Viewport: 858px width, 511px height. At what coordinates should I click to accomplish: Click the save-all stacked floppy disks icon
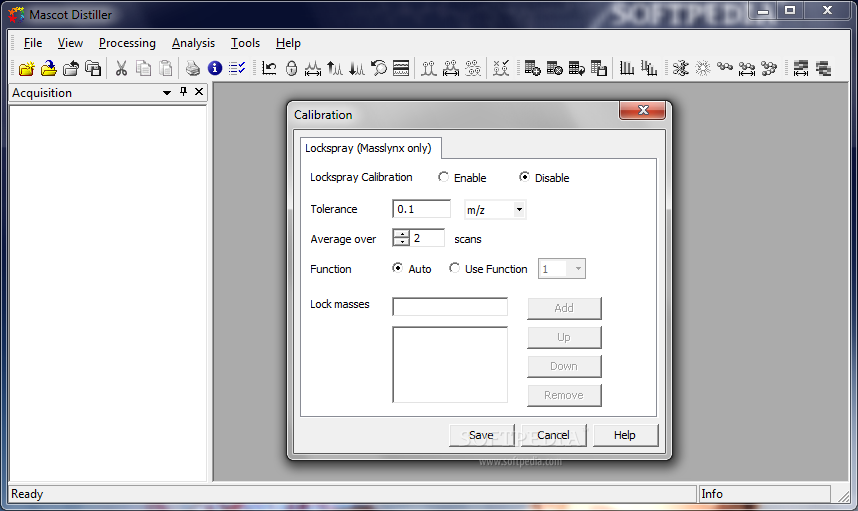93,68
